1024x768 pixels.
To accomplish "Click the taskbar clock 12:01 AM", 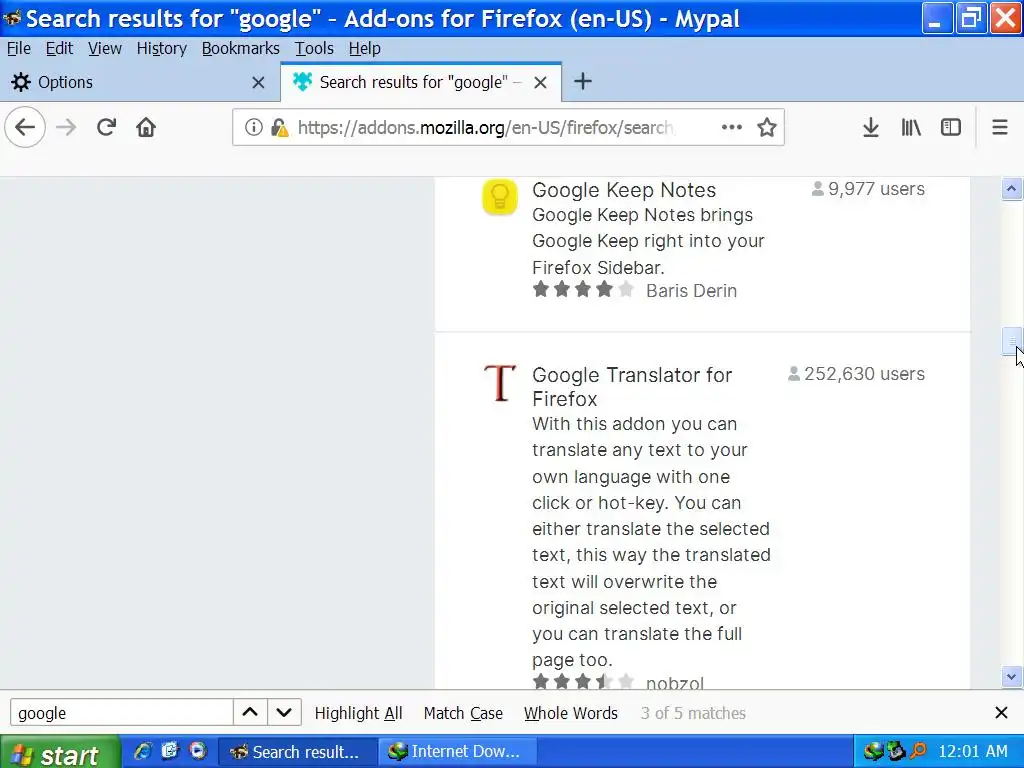I will coord(973,752).
